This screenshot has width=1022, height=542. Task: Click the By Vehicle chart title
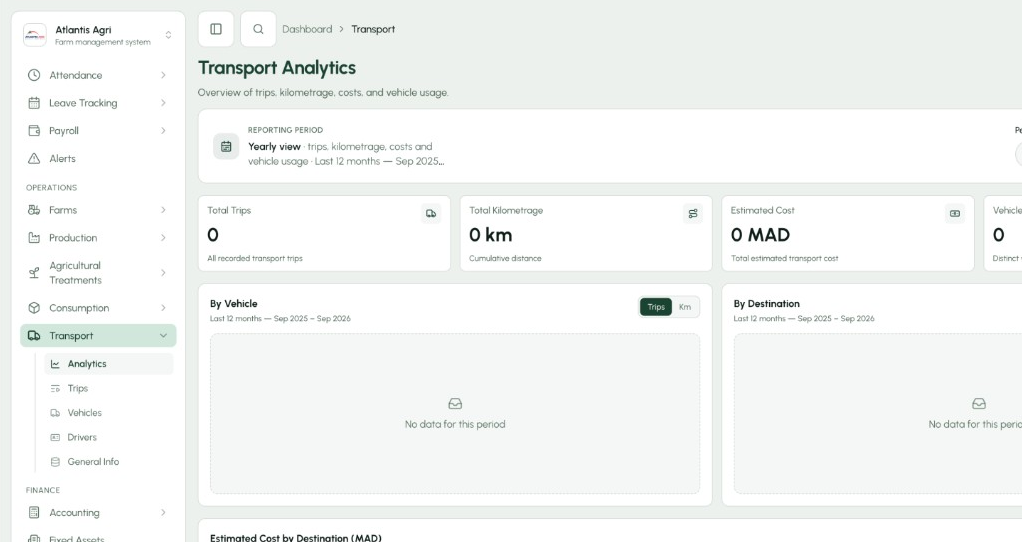point(234,304)
